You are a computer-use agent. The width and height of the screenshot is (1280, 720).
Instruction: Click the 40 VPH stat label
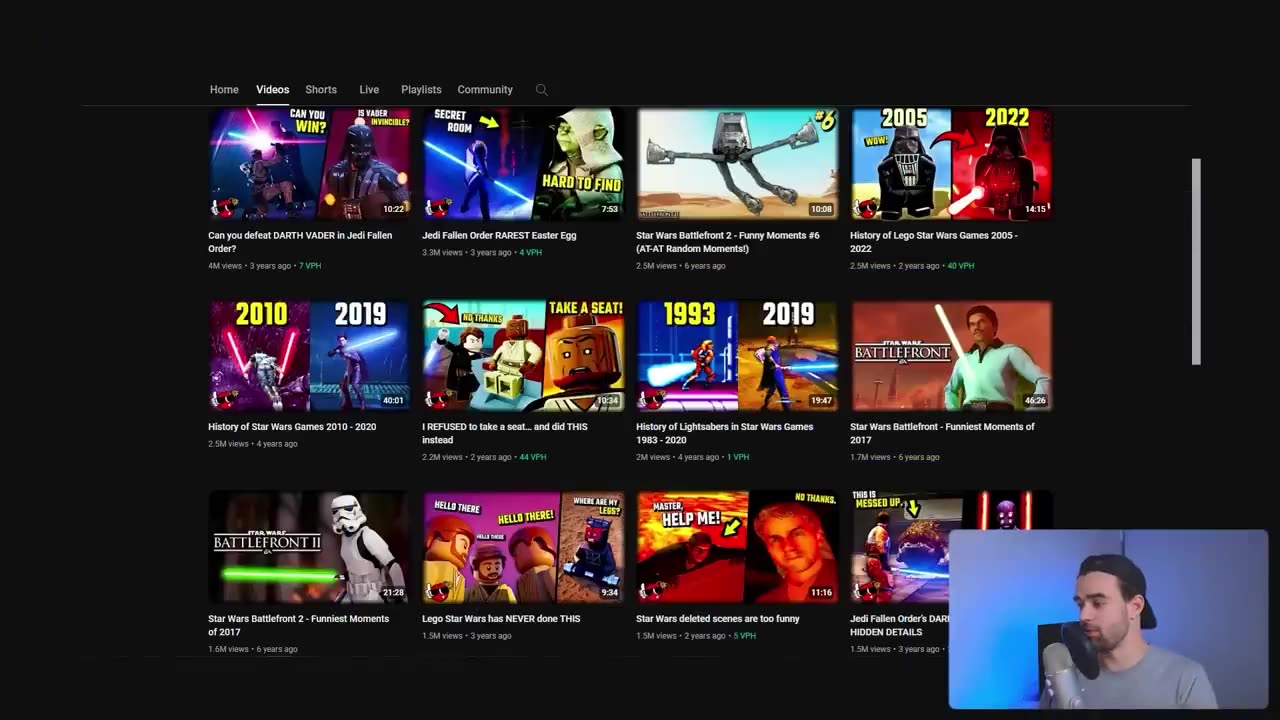pos(960,266)
